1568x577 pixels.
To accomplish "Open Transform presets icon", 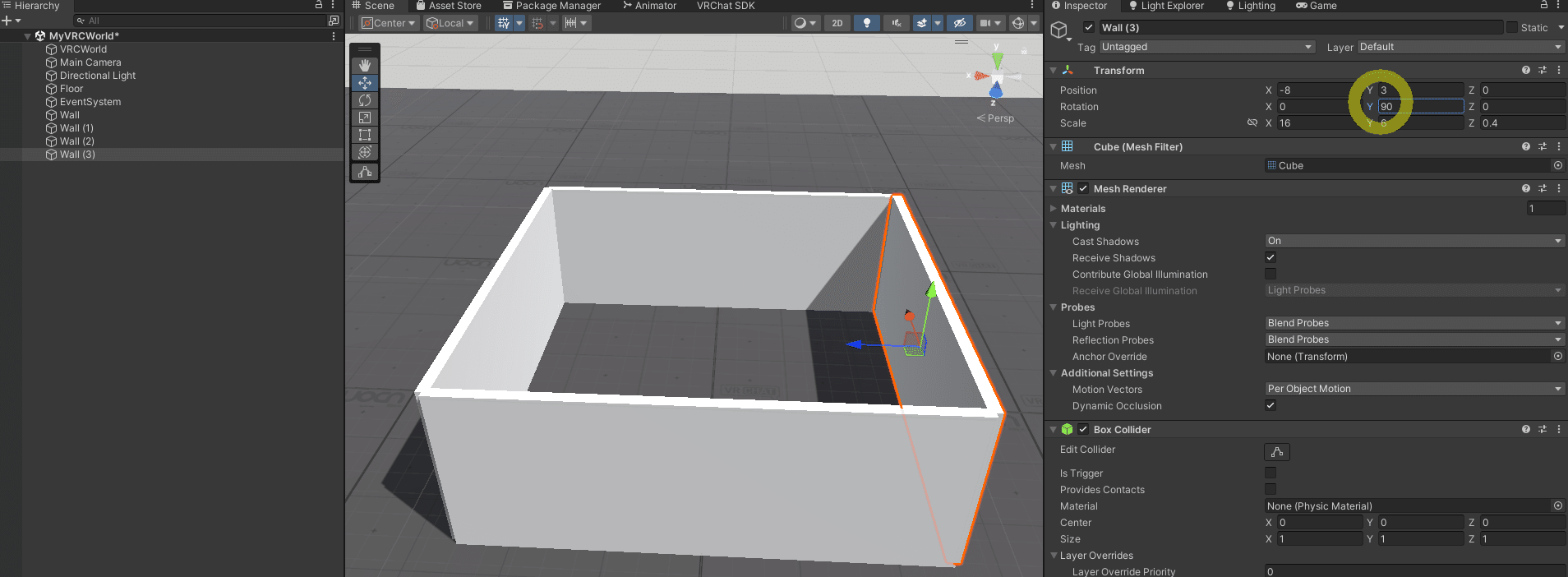I will tap(1543, 71).
